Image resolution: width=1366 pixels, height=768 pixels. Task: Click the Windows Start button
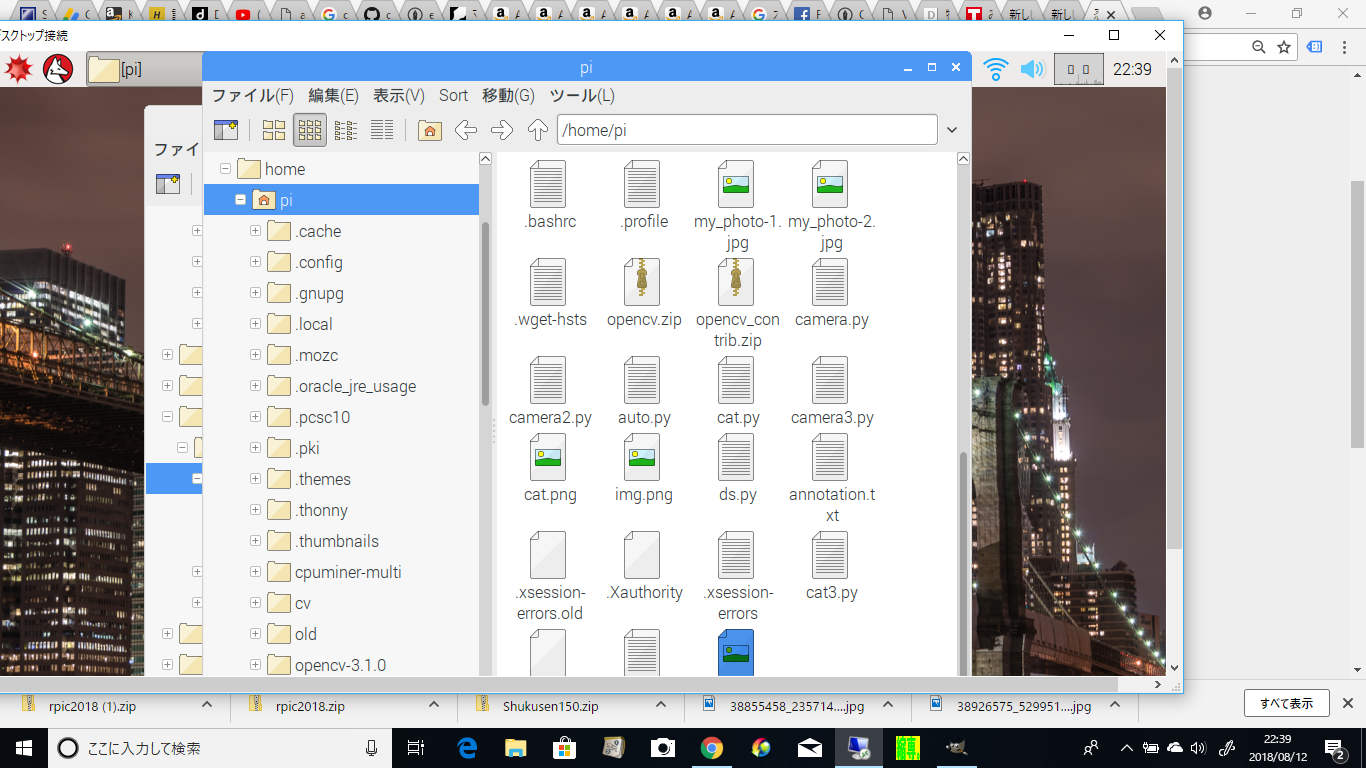[22, 747]
